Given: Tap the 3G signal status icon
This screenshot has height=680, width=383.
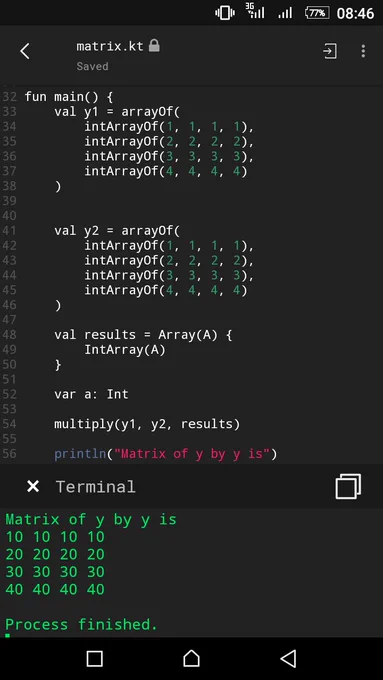Looking at the screenshot, I should [x=255, y=11].
